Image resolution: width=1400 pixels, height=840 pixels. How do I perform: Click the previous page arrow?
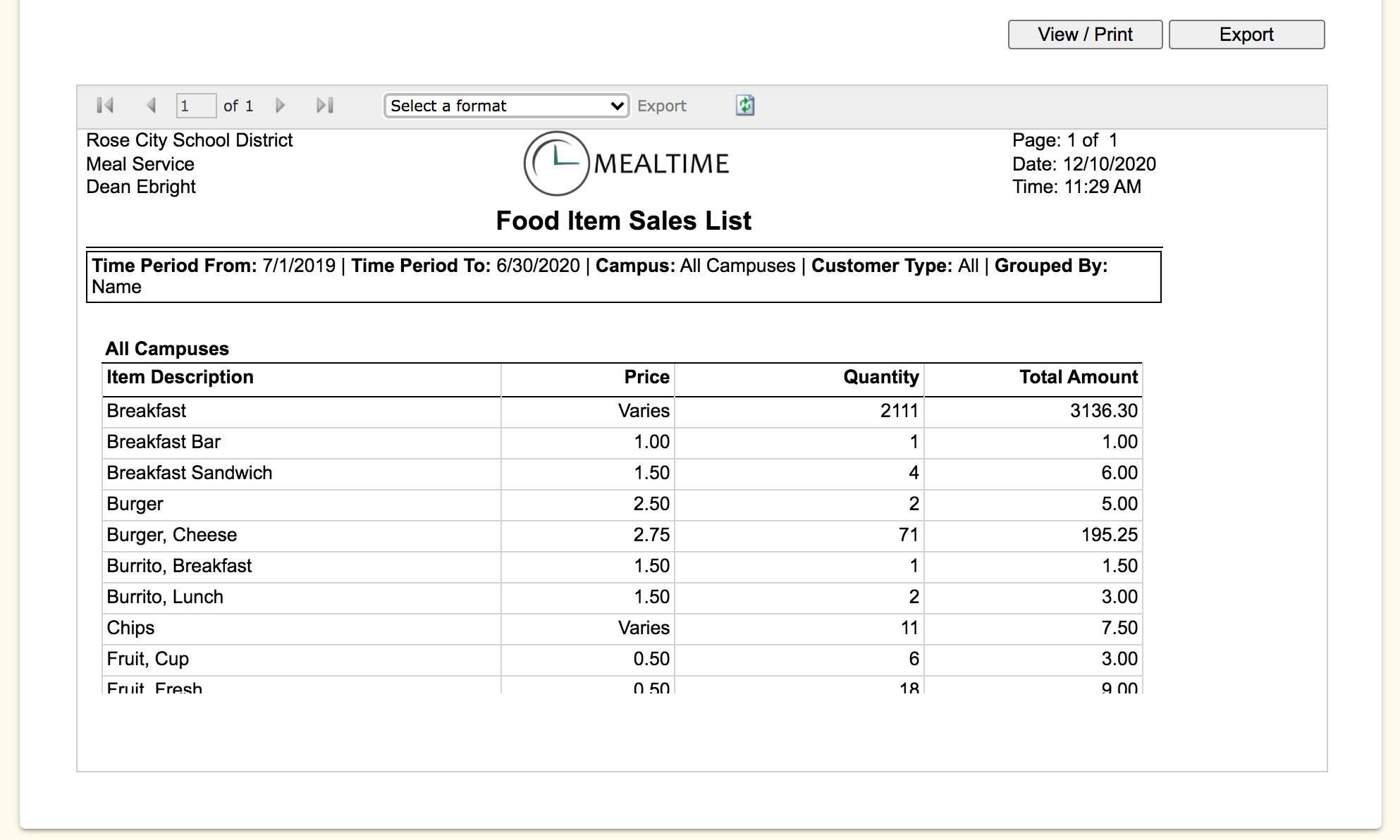coord(151,106)
